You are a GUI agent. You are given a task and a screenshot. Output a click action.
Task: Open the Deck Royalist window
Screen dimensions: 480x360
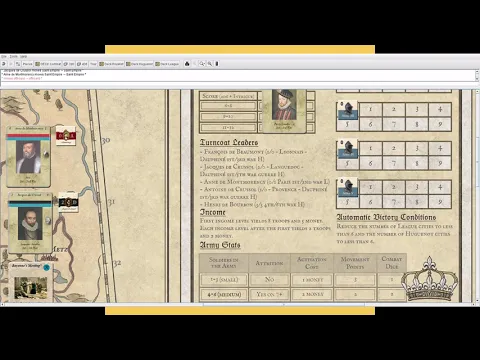pyautogui.click(x=111, y=64)
